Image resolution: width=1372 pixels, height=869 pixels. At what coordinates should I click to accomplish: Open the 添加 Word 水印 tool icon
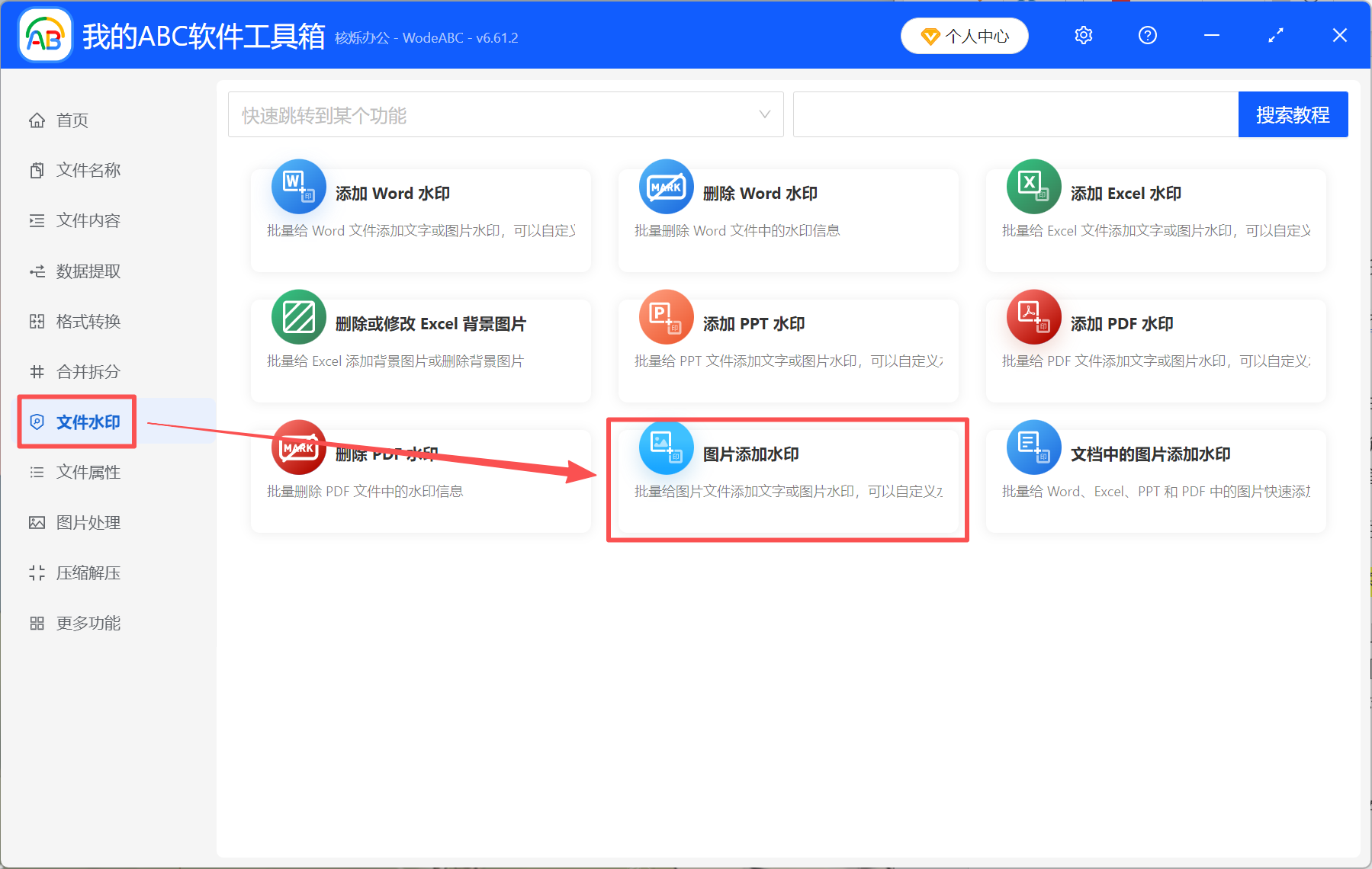pyautogui.click(x=298, y=187)
